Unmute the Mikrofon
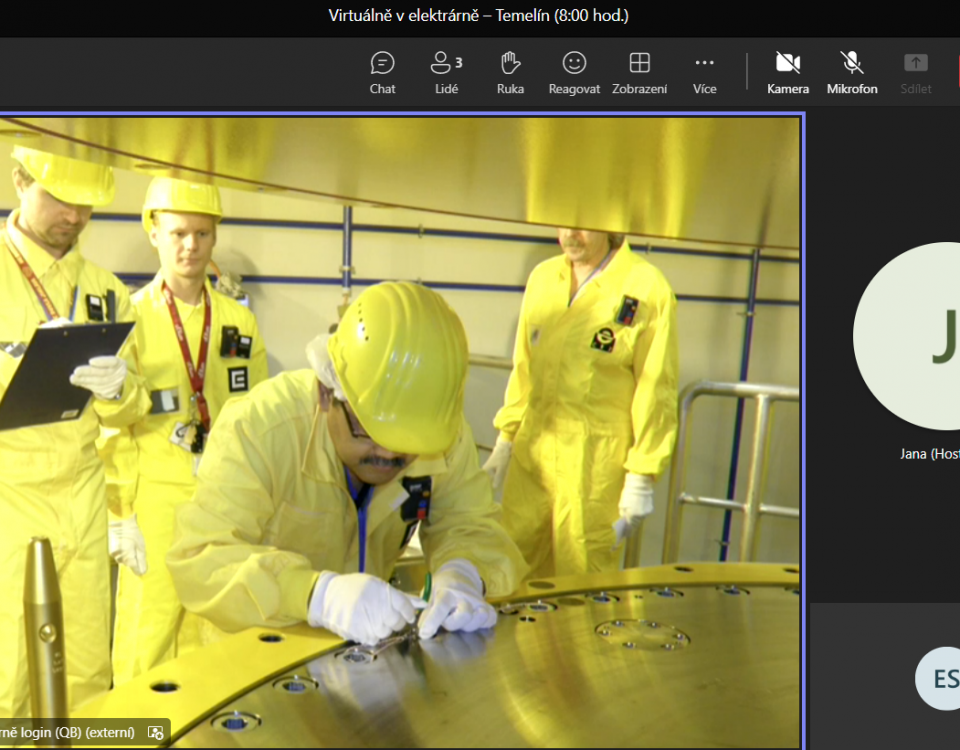This screenshot has width=960, height=750. [x=852, y=73]
